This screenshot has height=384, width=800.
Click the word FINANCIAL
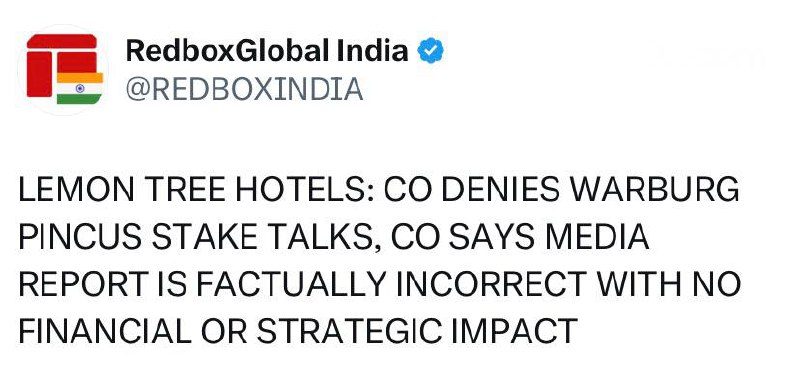[105, 331]
